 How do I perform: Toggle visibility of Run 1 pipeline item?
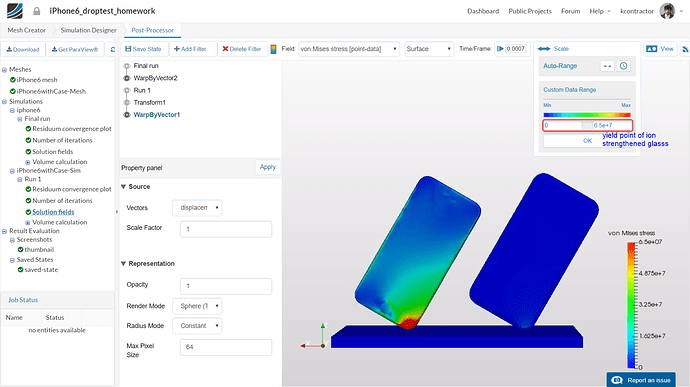tap(127, 90)
